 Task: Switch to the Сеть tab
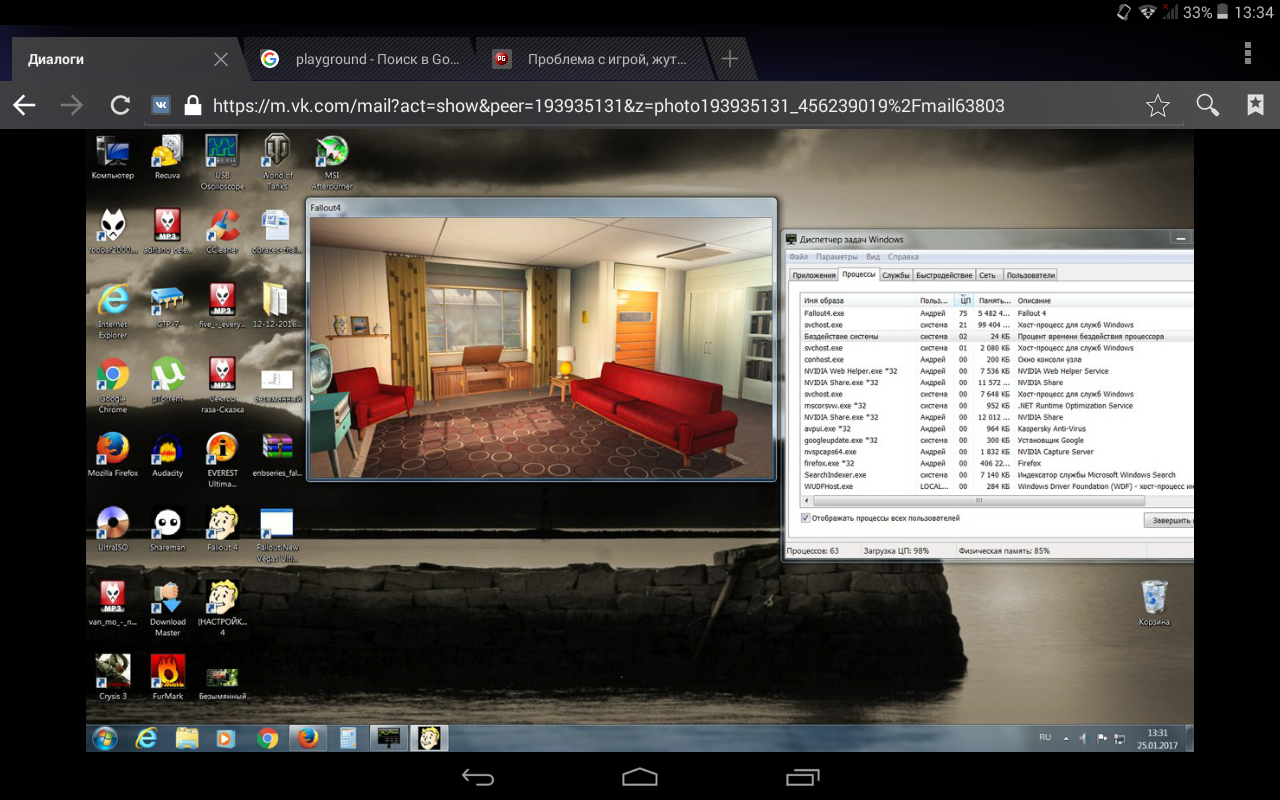pyautogui.click(x=987, y=275)
